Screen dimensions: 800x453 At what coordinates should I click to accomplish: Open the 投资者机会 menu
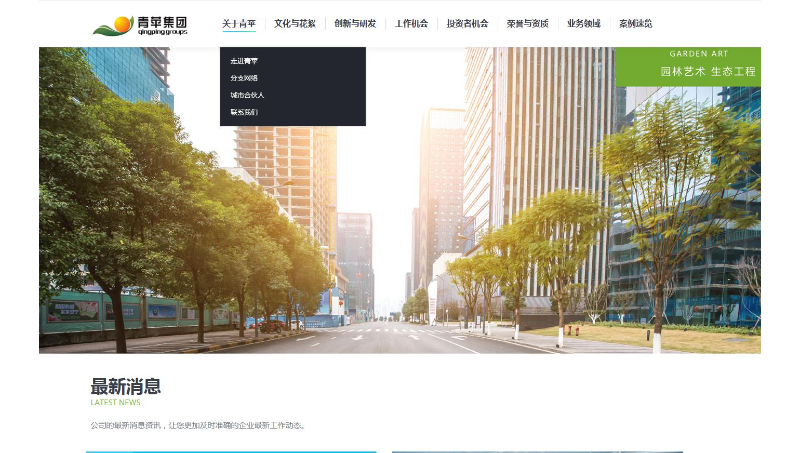[467, 23]
